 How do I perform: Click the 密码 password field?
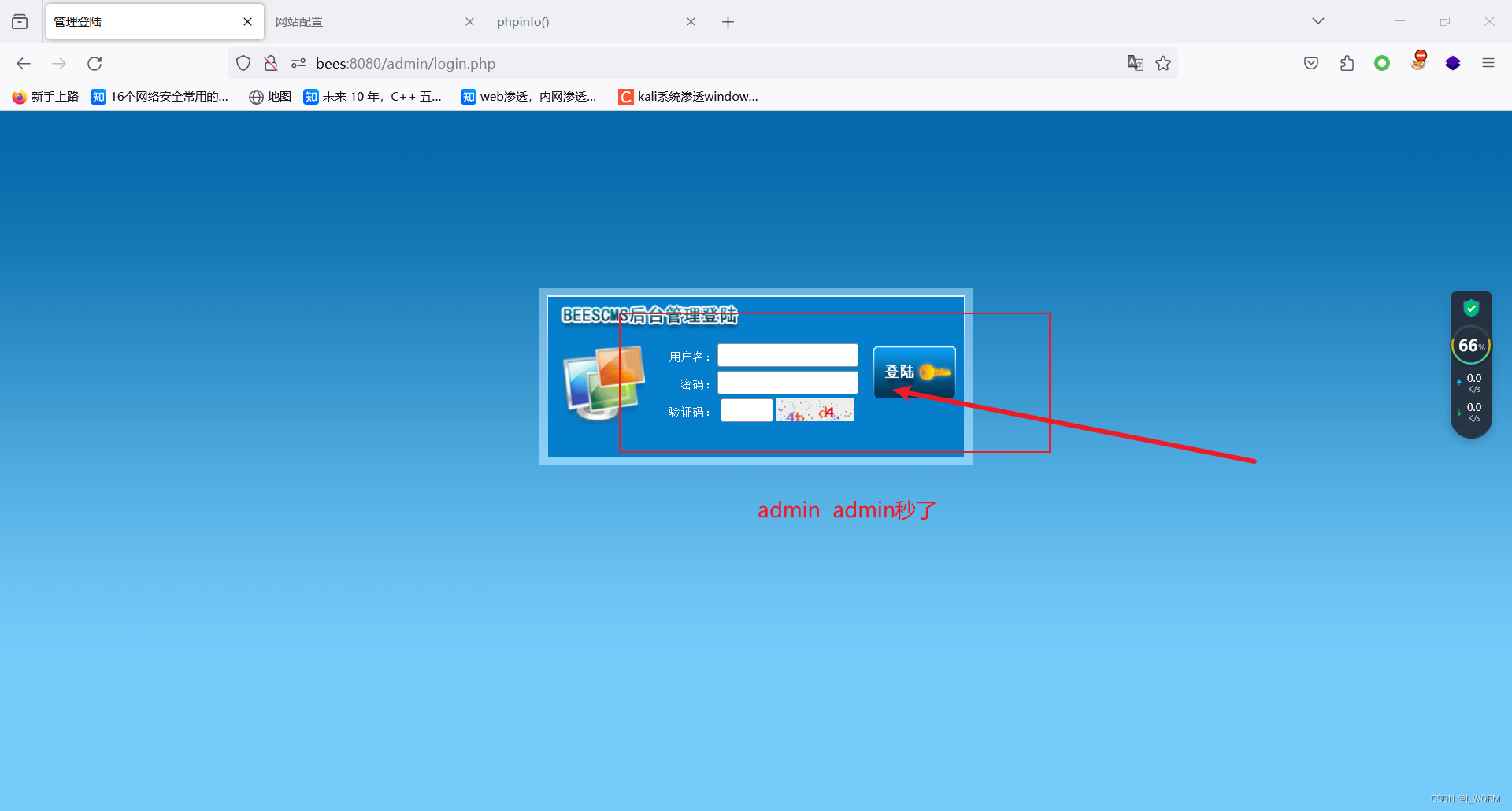pyautogui.click(x=787, y=383)
